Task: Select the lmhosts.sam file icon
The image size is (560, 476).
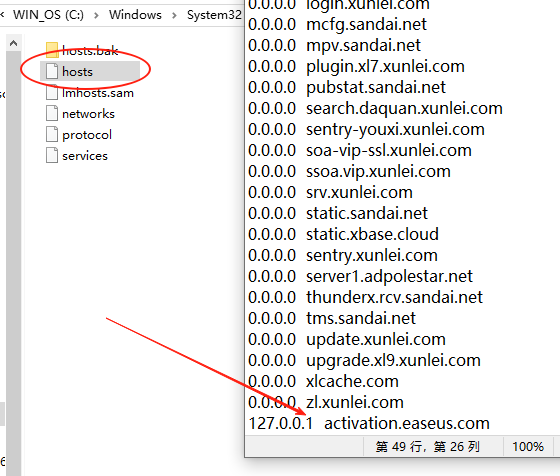Action: [x=52, y=92]
